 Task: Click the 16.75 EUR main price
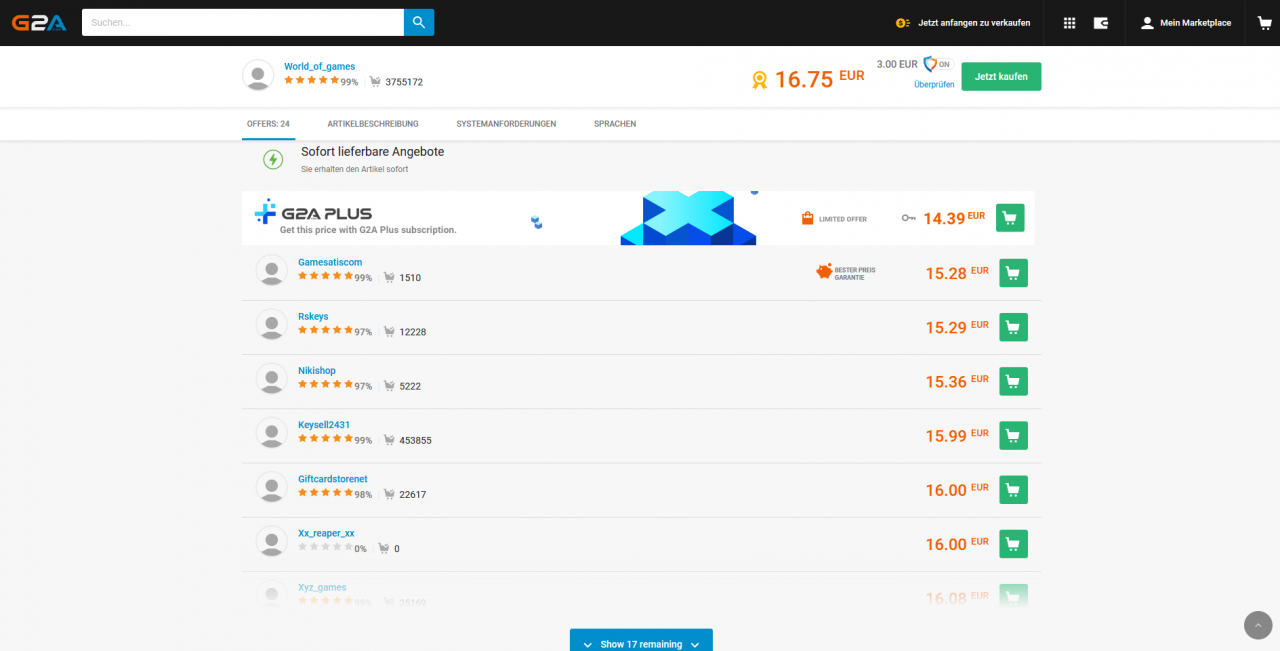(819, 79)
